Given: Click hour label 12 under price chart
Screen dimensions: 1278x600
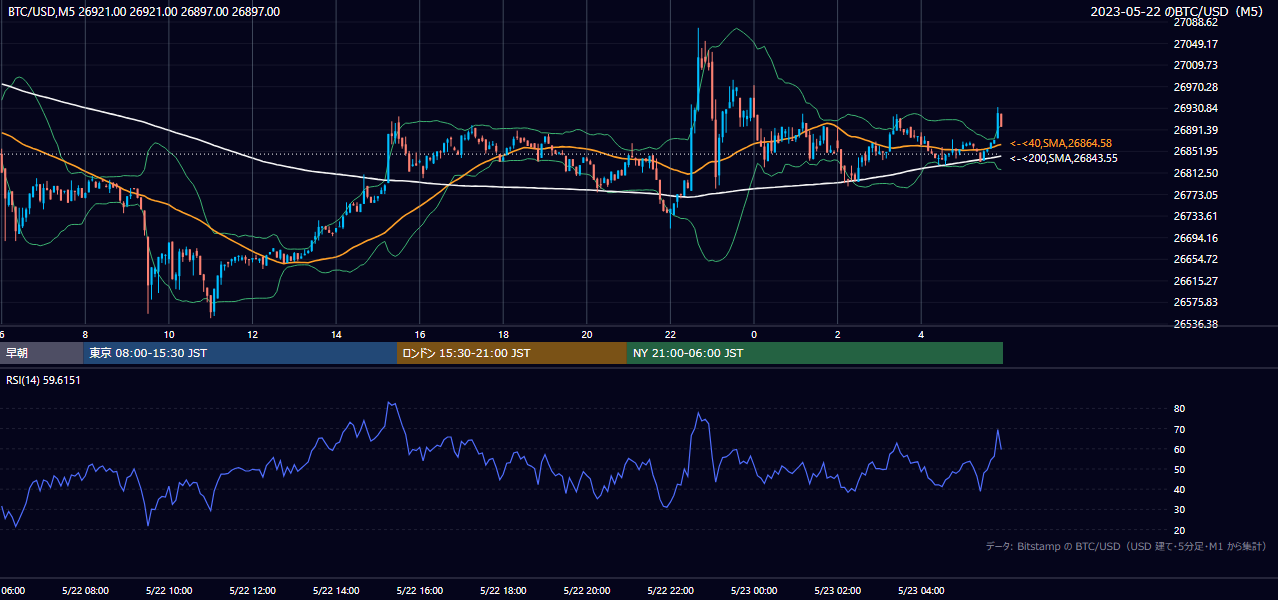Looking at the screenshot, I should [252, 334].
